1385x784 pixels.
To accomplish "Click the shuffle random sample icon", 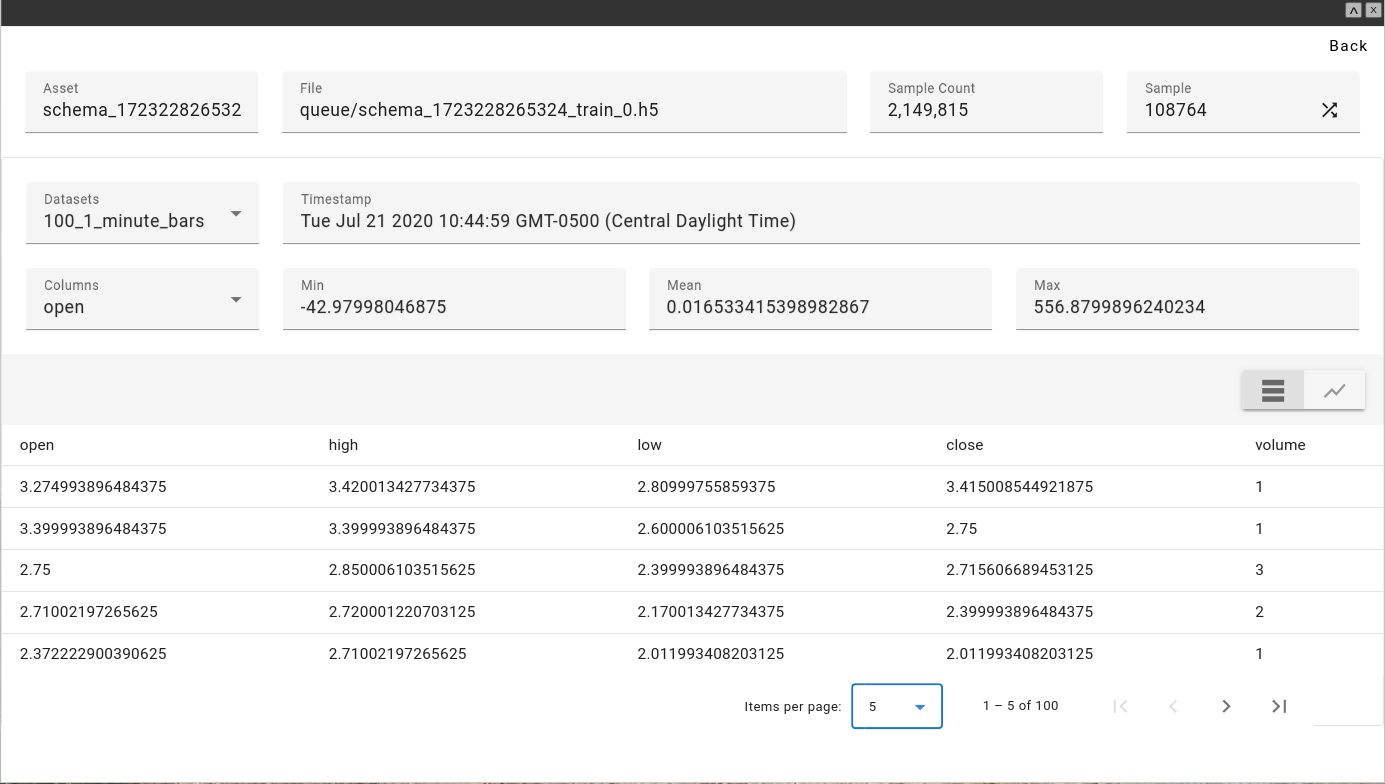I will pyautogui.click(x=1329, y=110).
